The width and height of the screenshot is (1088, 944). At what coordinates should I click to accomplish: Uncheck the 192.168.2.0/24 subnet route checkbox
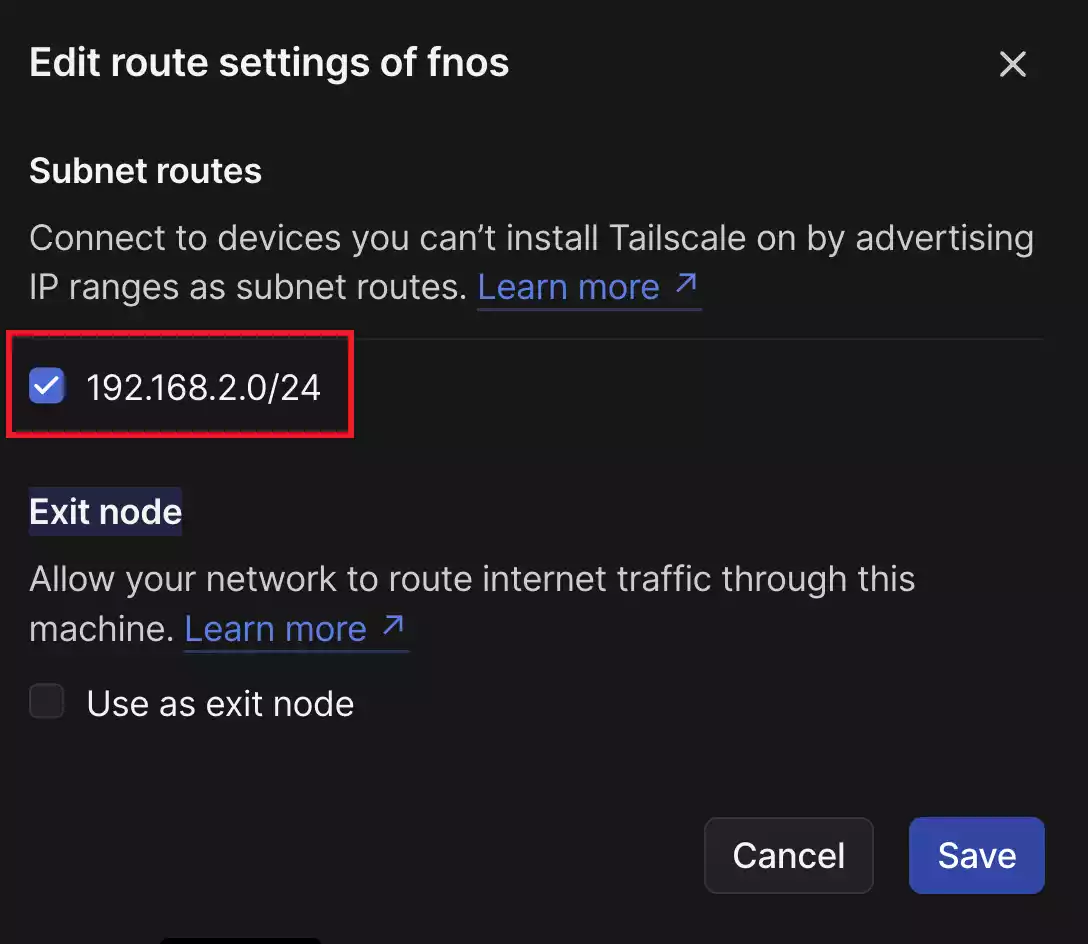[47, 386]
